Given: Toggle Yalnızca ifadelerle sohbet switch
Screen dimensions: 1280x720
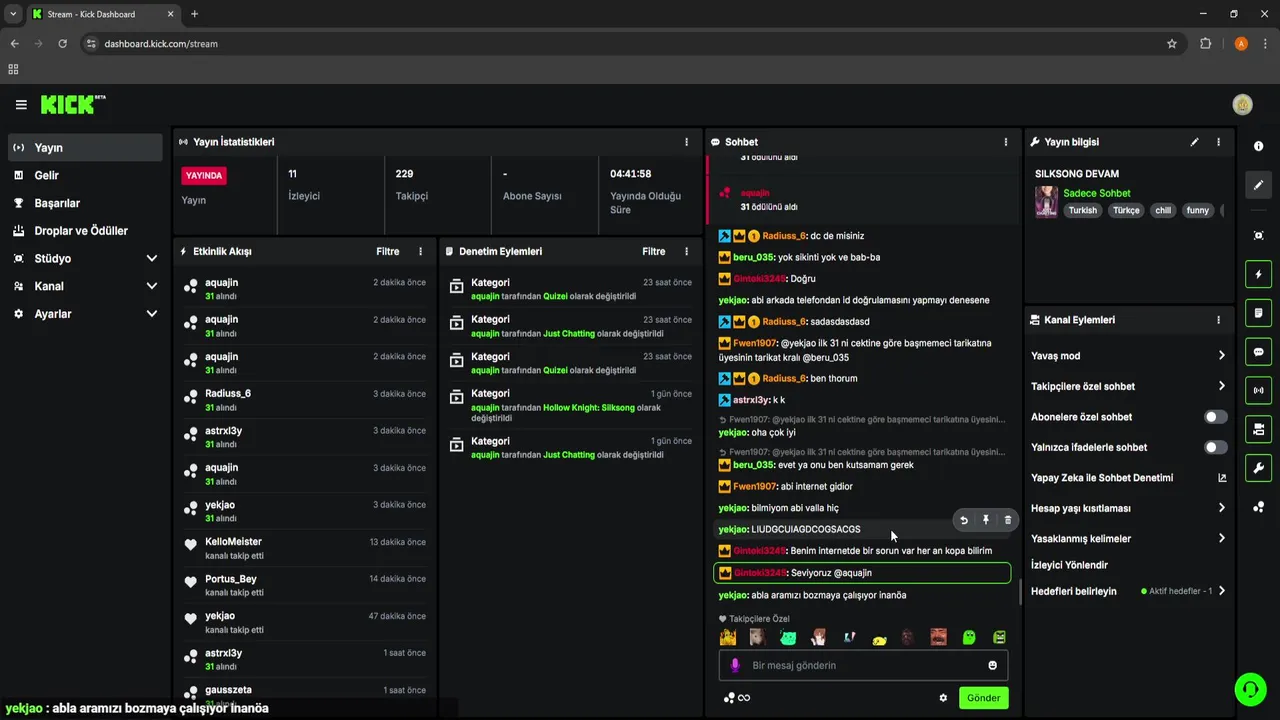Looking at the screenshot, I should click(x=1216, y=447).
